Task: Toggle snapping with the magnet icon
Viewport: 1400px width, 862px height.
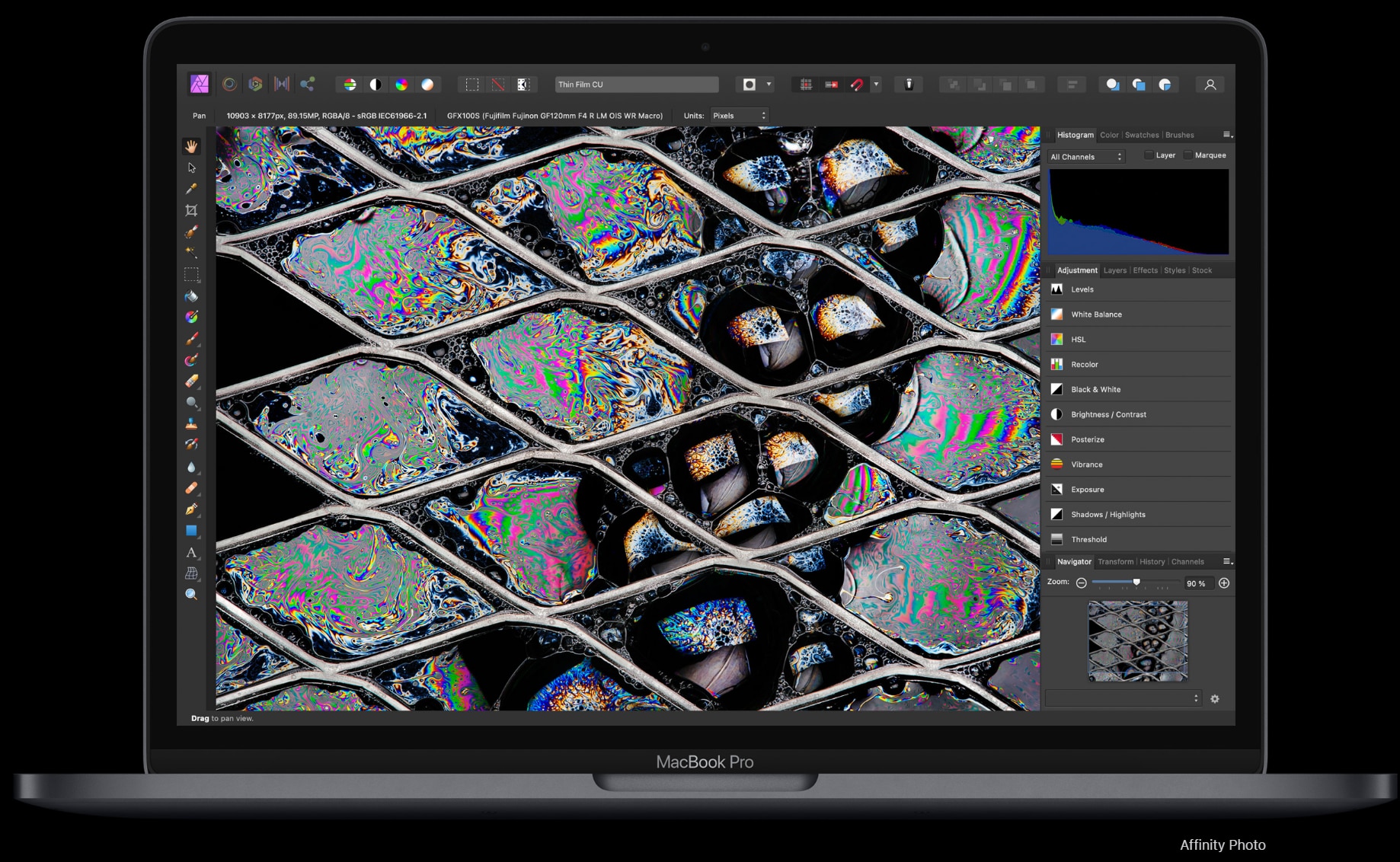Action: tap(857, 85)
